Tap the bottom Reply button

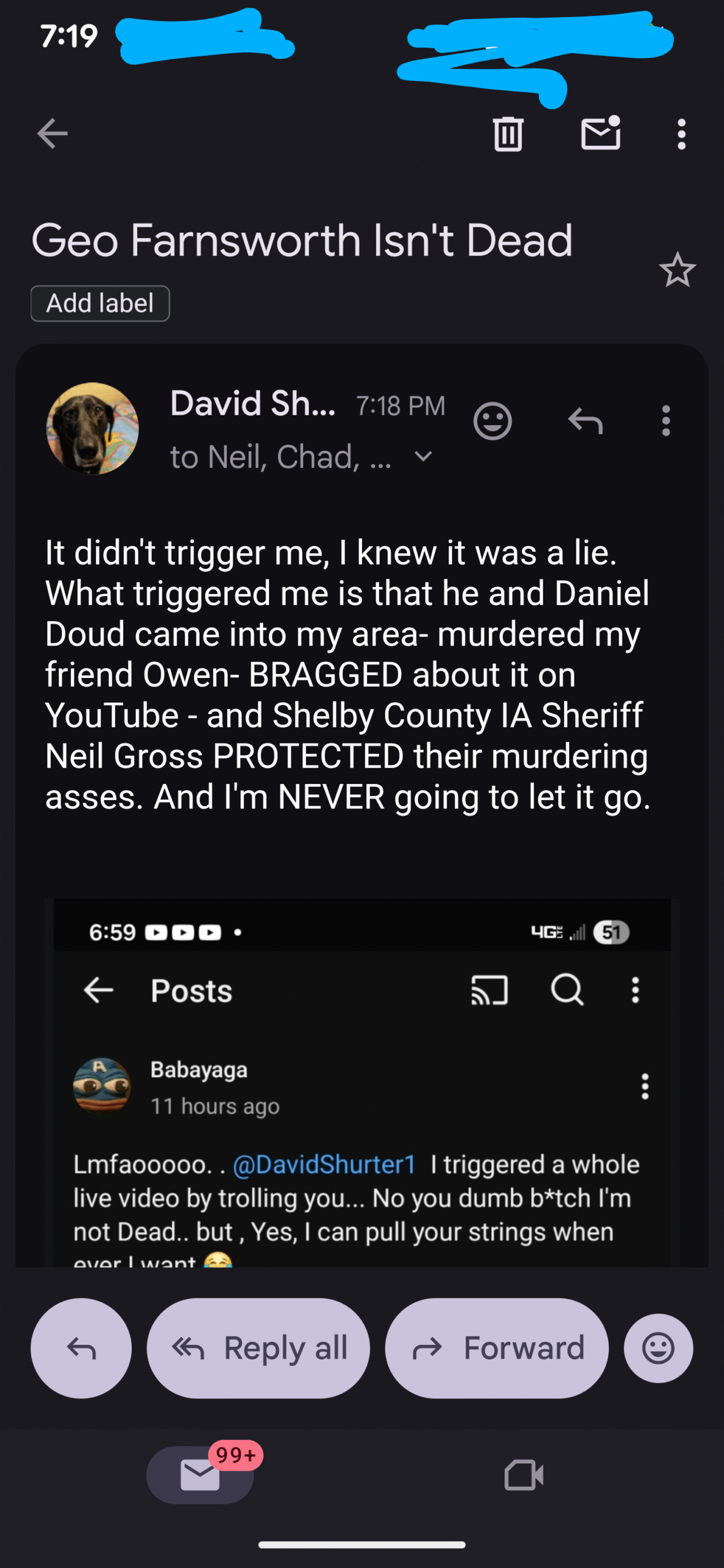(81, 1348)
